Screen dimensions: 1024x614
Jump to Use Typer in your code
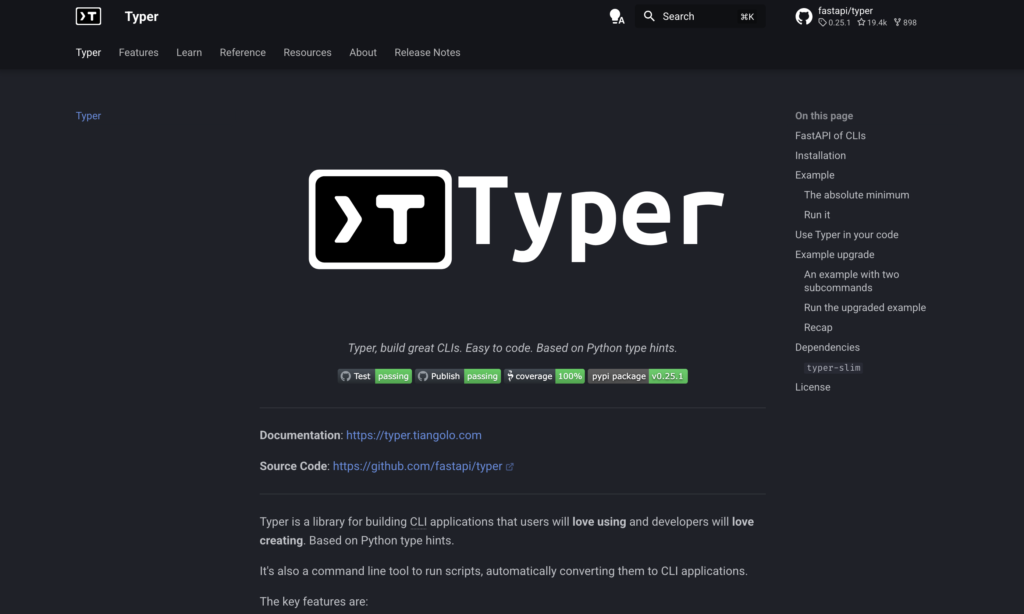(x=846, y=234)
